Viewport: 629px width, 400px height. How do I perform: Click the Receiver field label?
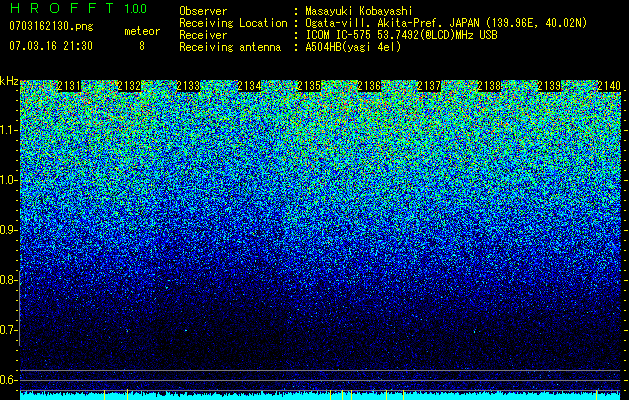point(203,35)
